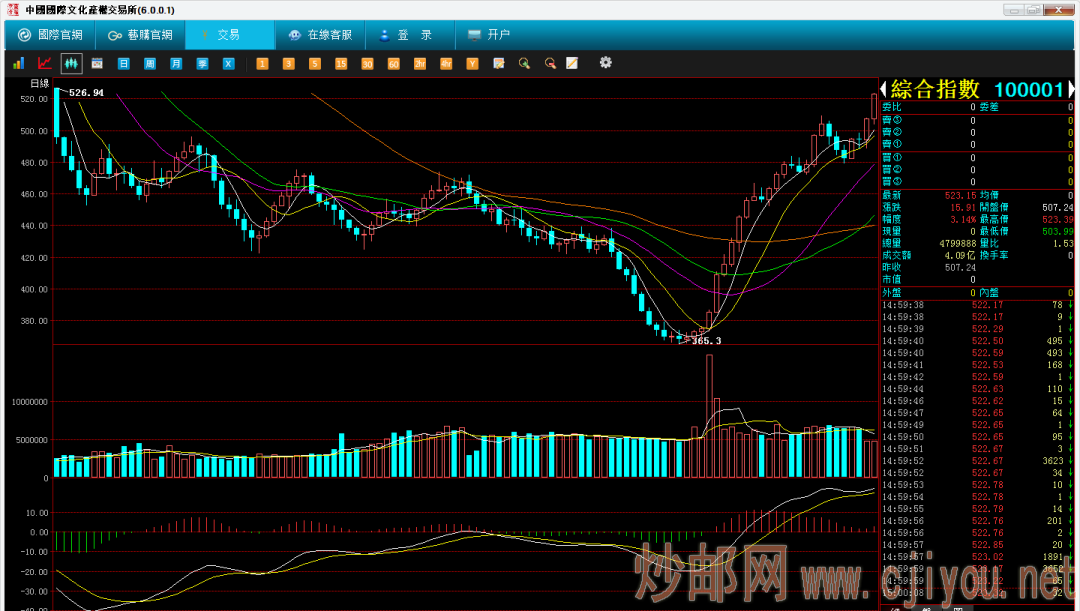1080x611 pixels.
Task: Click the calendar icon in the toolbar
Action: coord(97,64)
